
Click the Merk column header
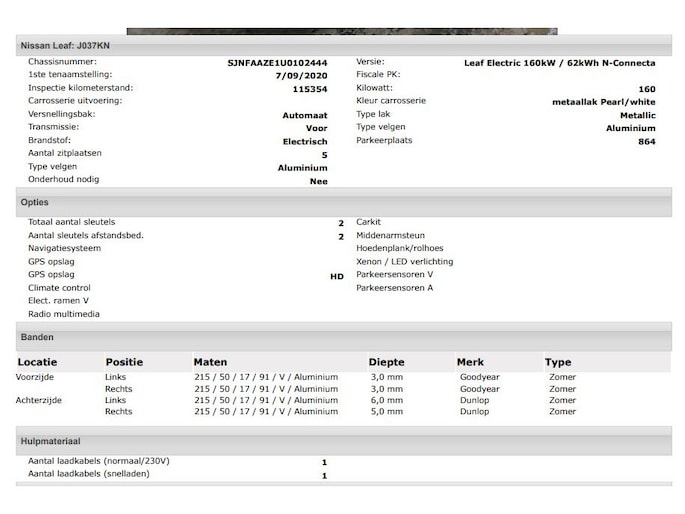tap(470, 362)
